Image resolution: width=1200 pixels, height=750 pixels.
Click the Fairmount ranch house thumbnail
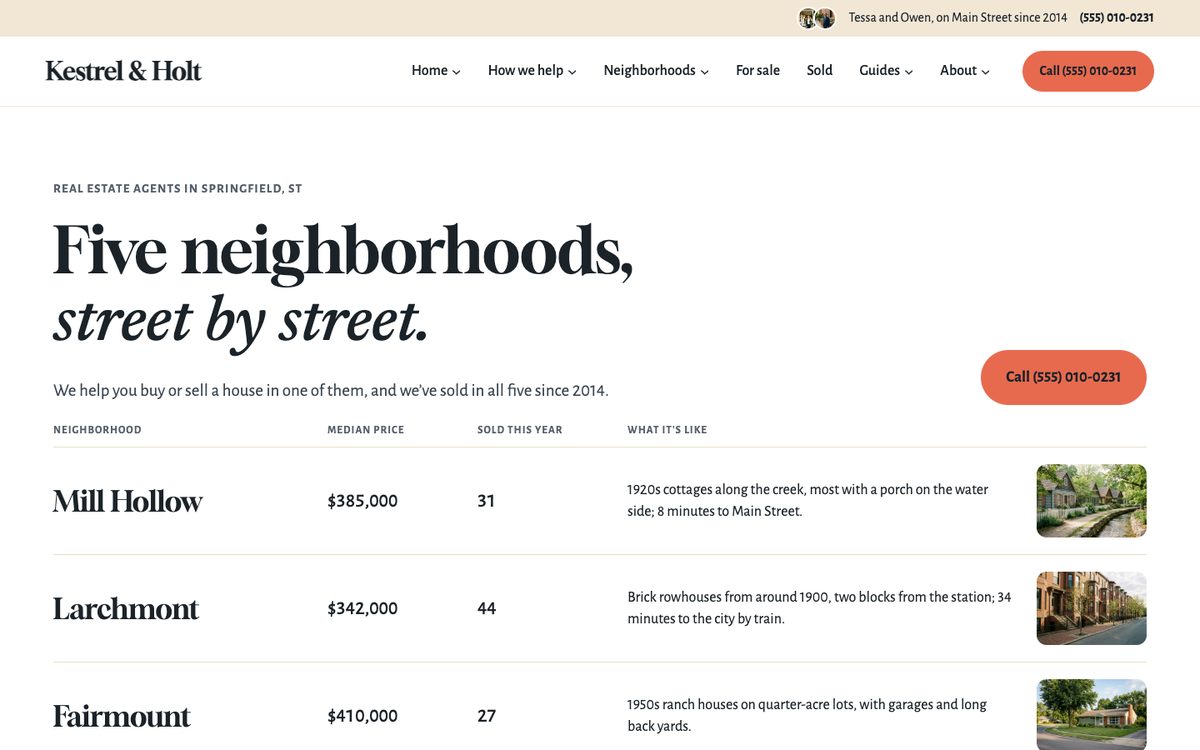pyautogui.click(x=1091, y=715)
